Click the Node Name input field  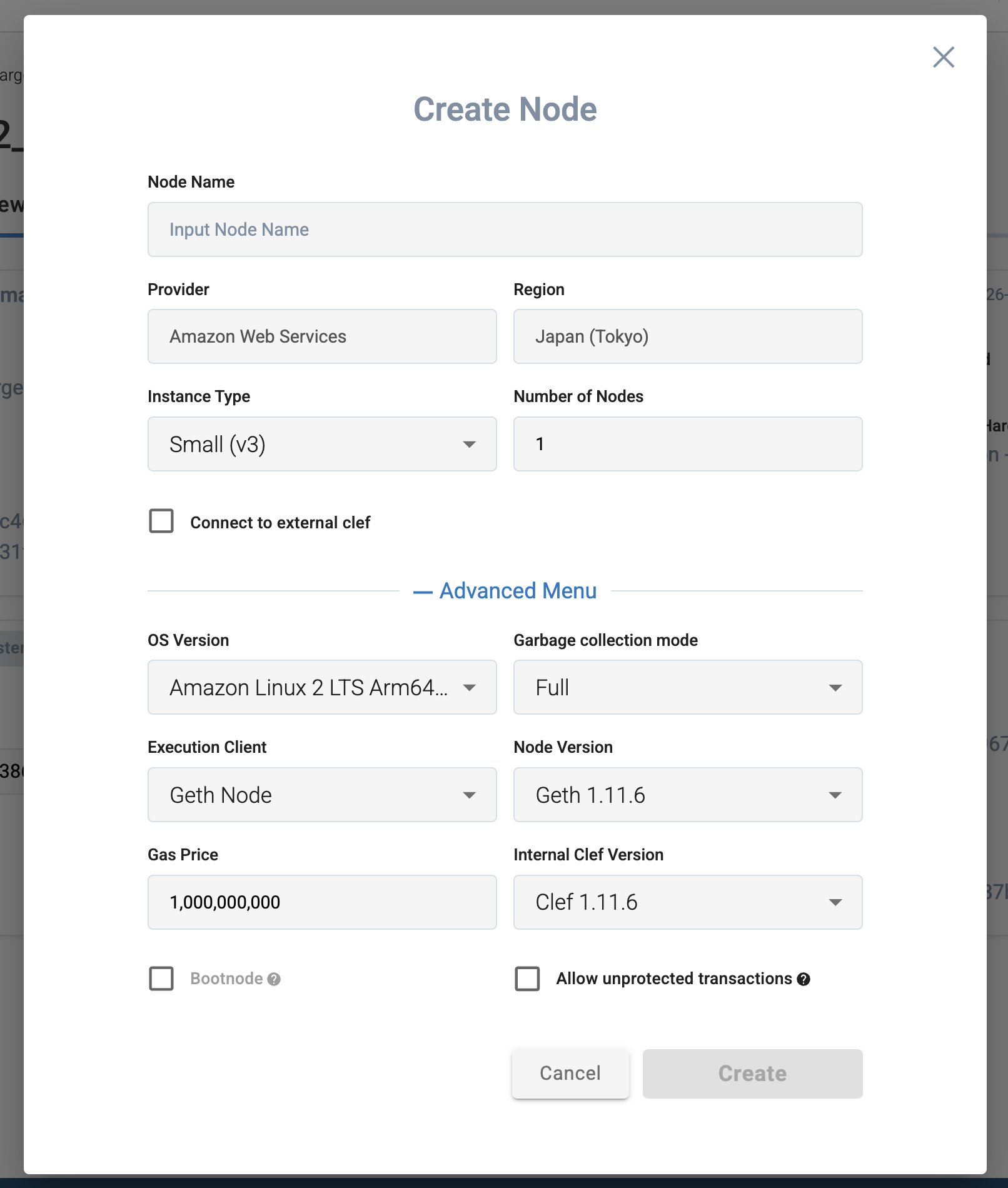(505, 229)
